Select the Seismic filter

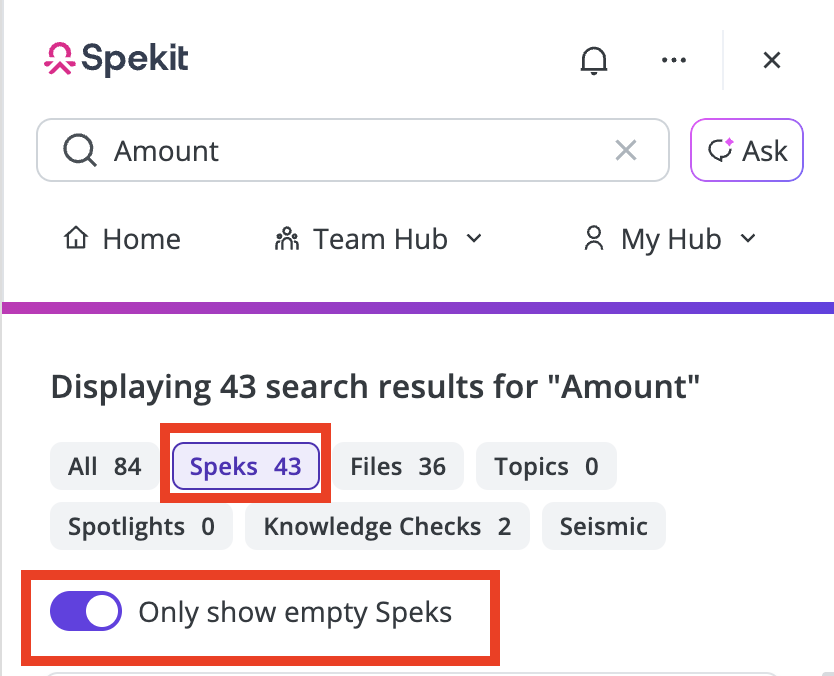(x=604, y=526)
